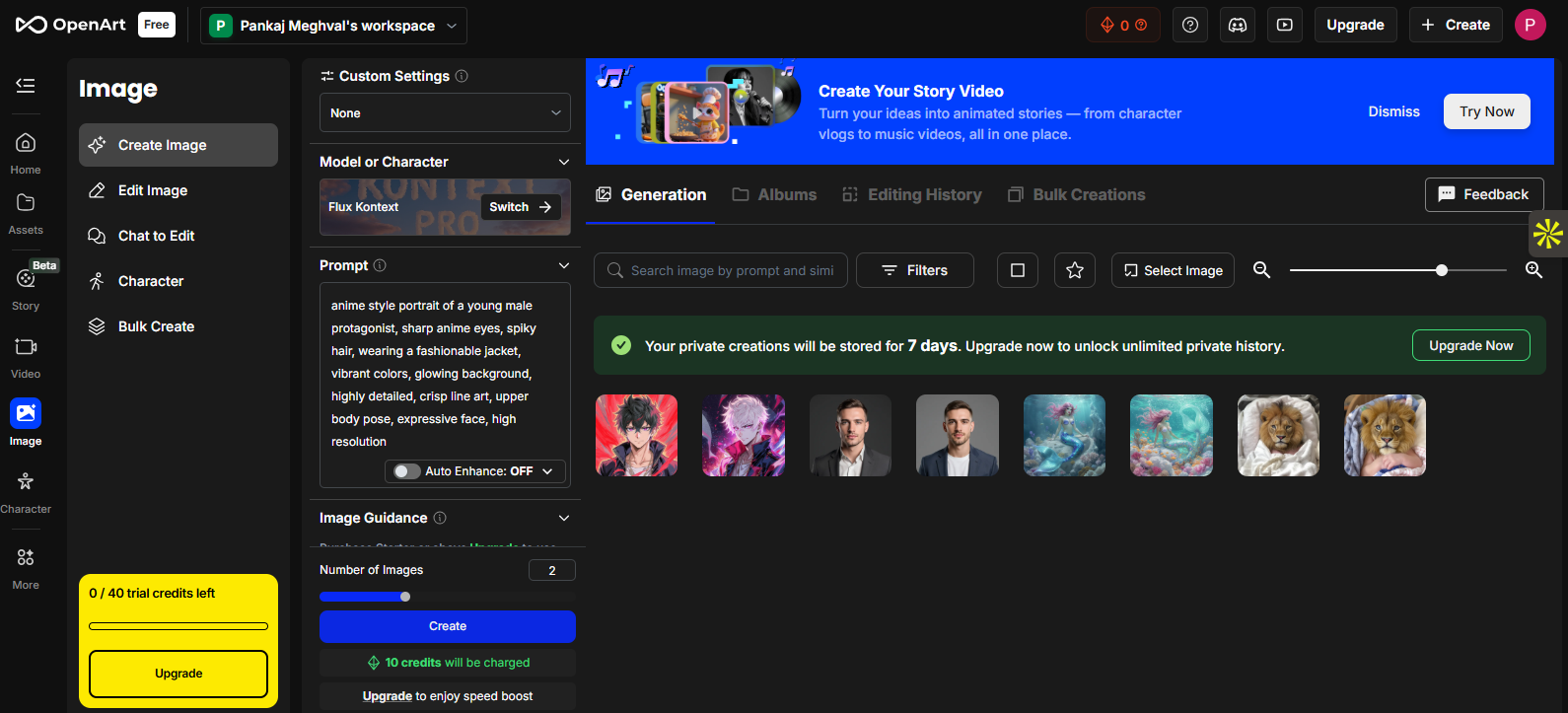The width and height of the screenshot is (1568, 713).
Task: Collapse the left sidebar menu icon
Action: 26,86
